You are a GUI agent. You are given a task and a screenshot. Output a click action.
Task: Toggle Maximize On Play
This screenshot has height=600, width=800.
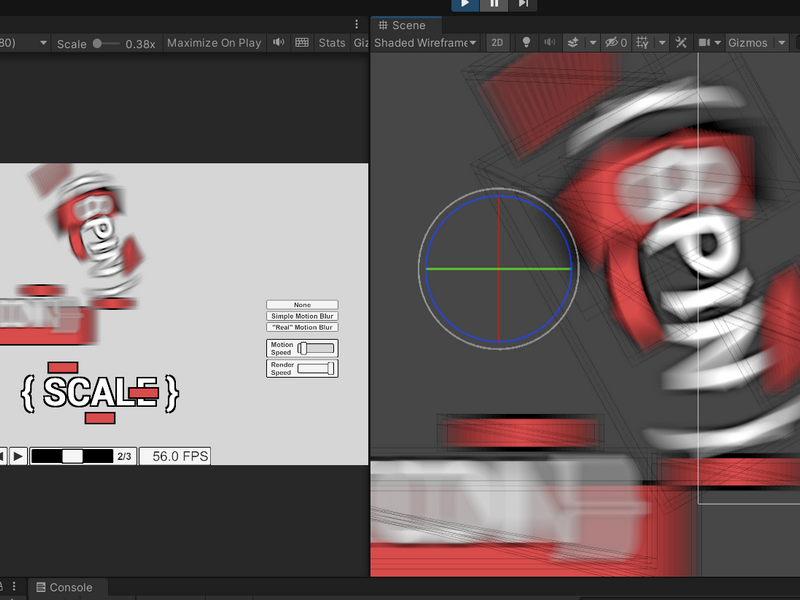pyautogui.click(x=214, y=43)
